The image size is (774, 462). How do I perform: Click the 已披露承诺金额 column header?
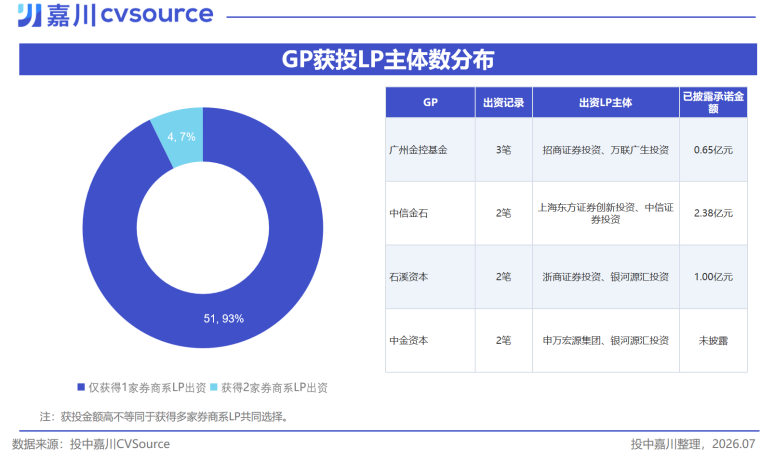(x=713, y=102)
